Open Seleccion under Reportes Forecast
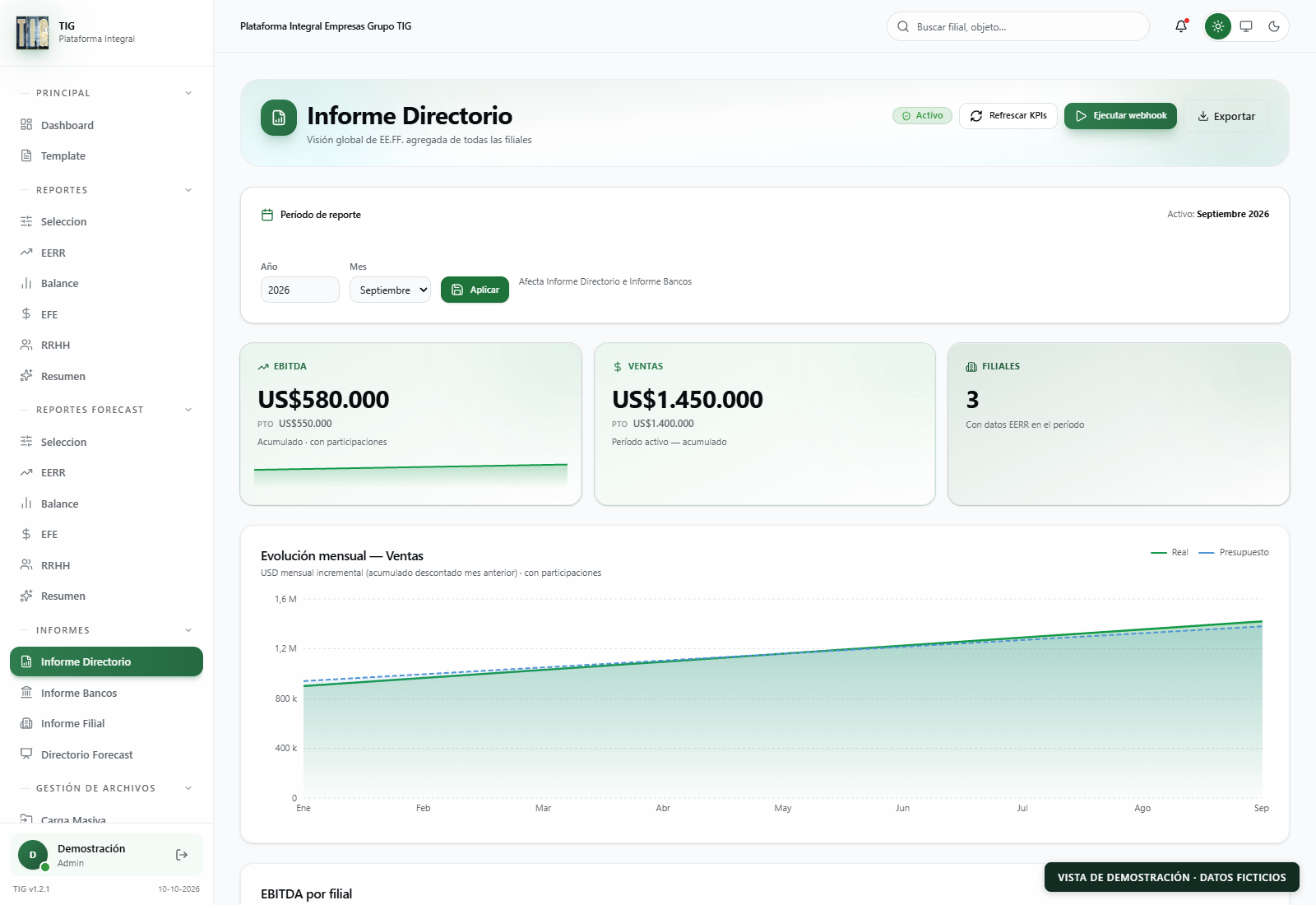This screenshot has height=905, width=1316. tap(106, 442)
